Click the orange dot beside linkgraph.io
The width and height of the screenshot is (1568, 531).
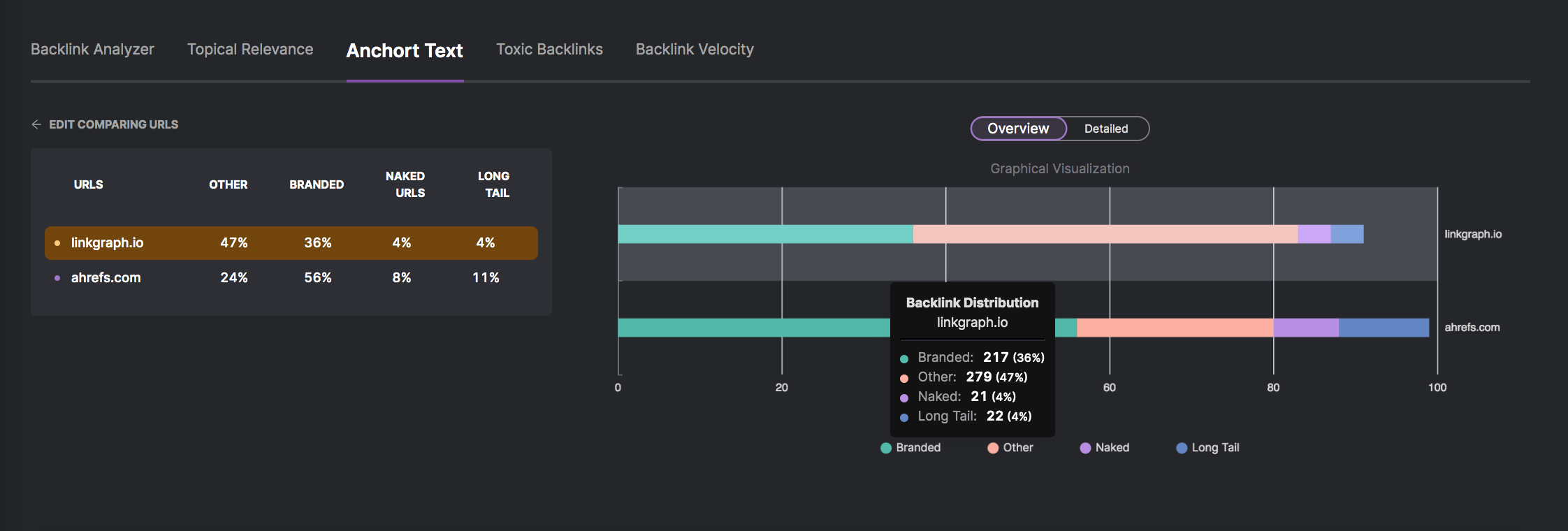pos(57,243)
